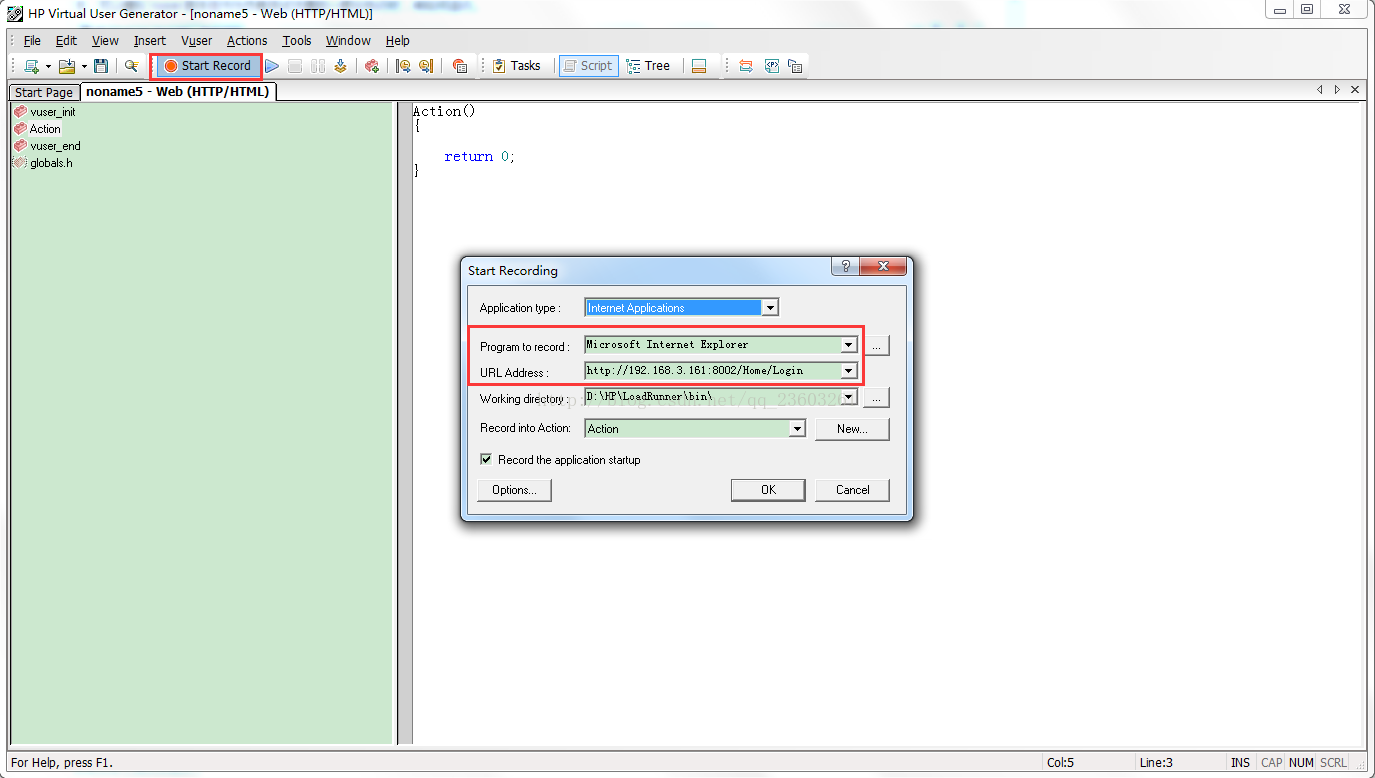Screen dimensions: 1375x778
Task: Click the magnifier search toolbar icon
Action: click(131, 66)
